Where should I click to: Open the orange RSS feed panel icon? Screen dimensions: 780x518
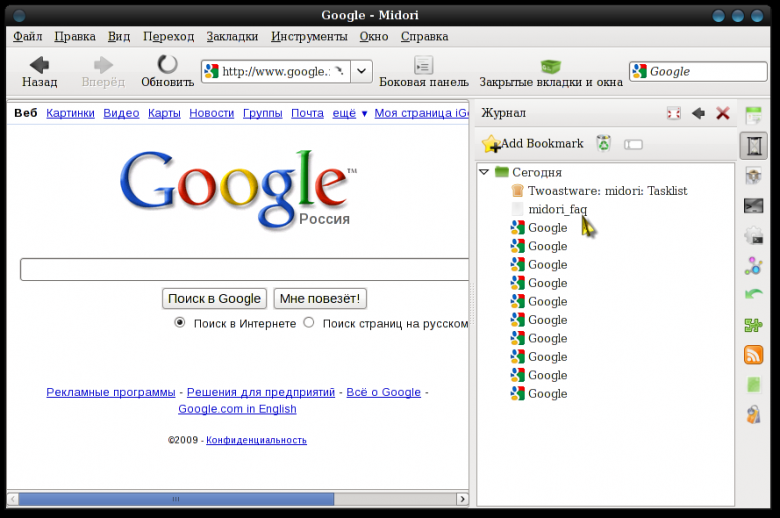(x=754, y=355)
